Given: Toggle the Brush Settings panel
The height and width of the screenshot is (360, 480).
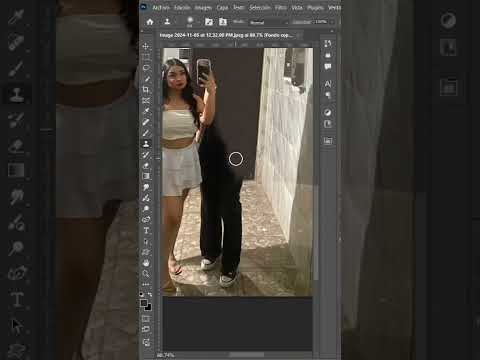Looking at the screenshot, I should click(209, 22).
